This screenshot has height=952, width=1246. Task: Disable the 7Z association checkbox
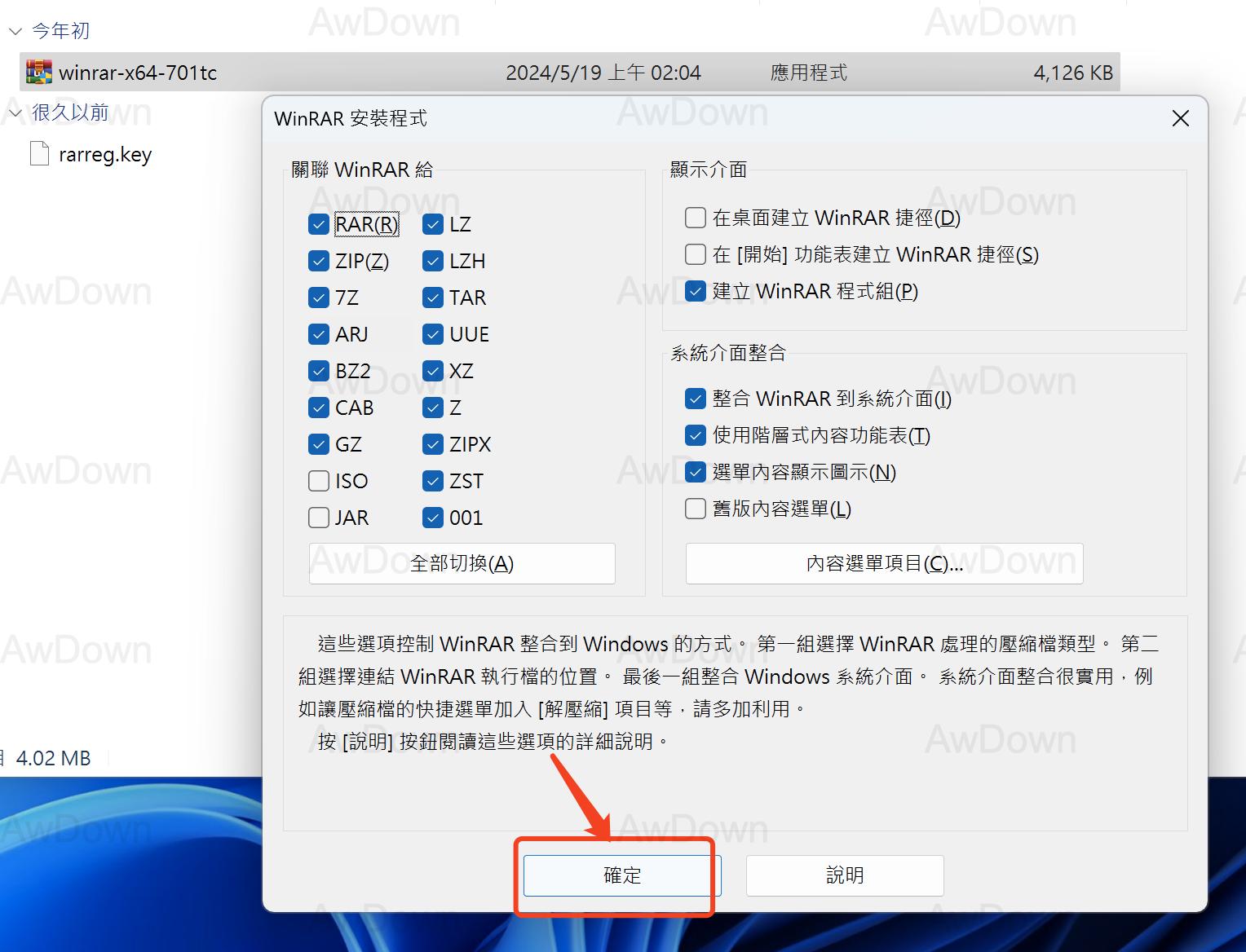point(319,297)
